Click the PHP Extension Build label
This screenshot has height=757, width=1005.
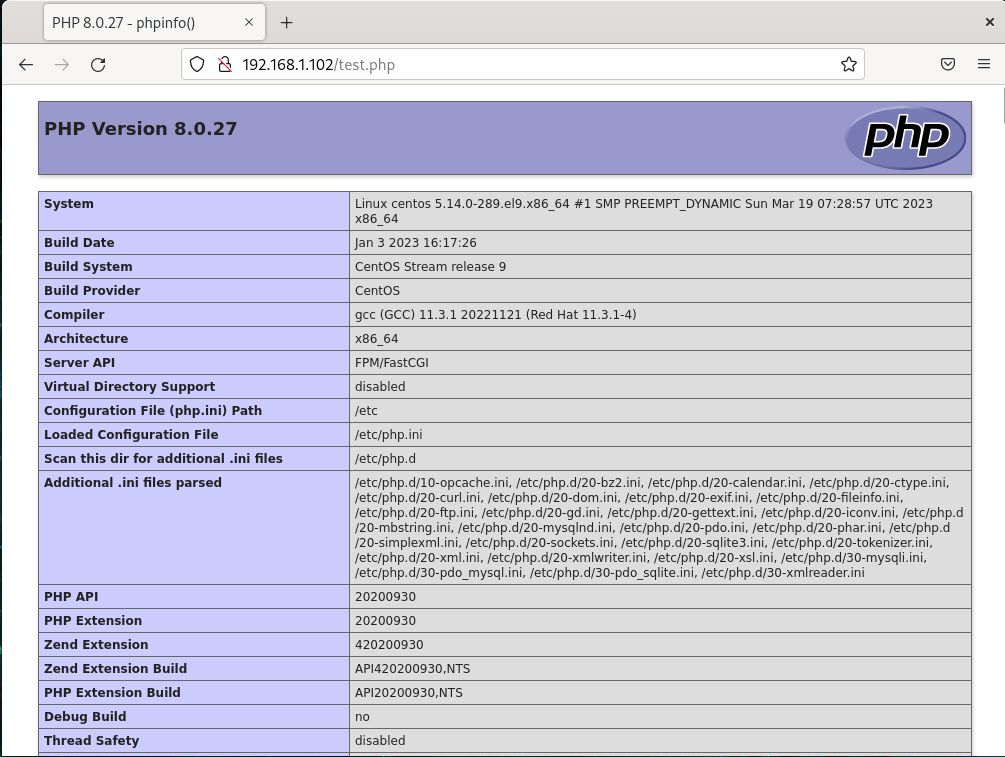coord(112,693)
